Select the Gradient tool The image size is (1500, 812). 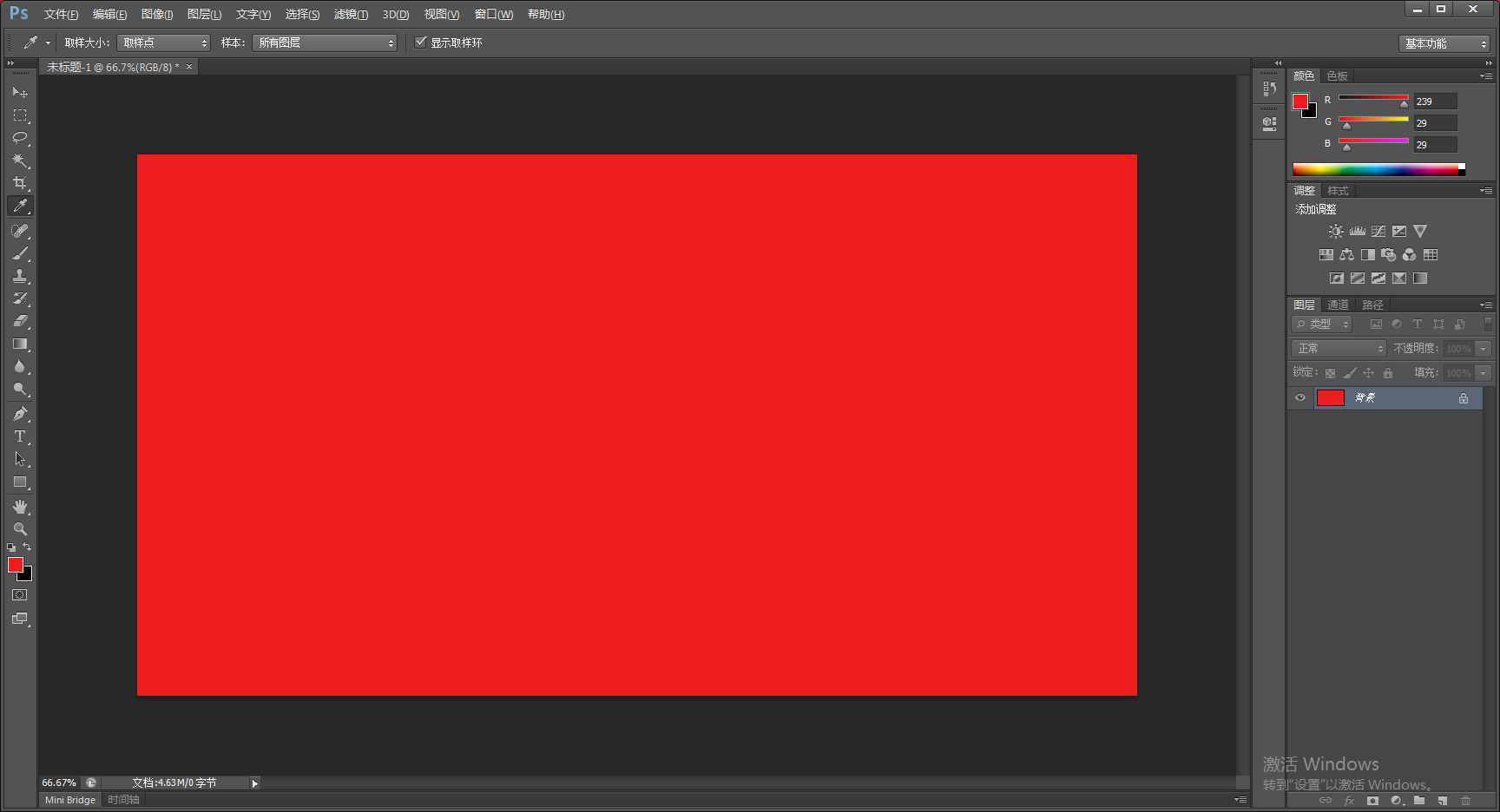point(20,344)
